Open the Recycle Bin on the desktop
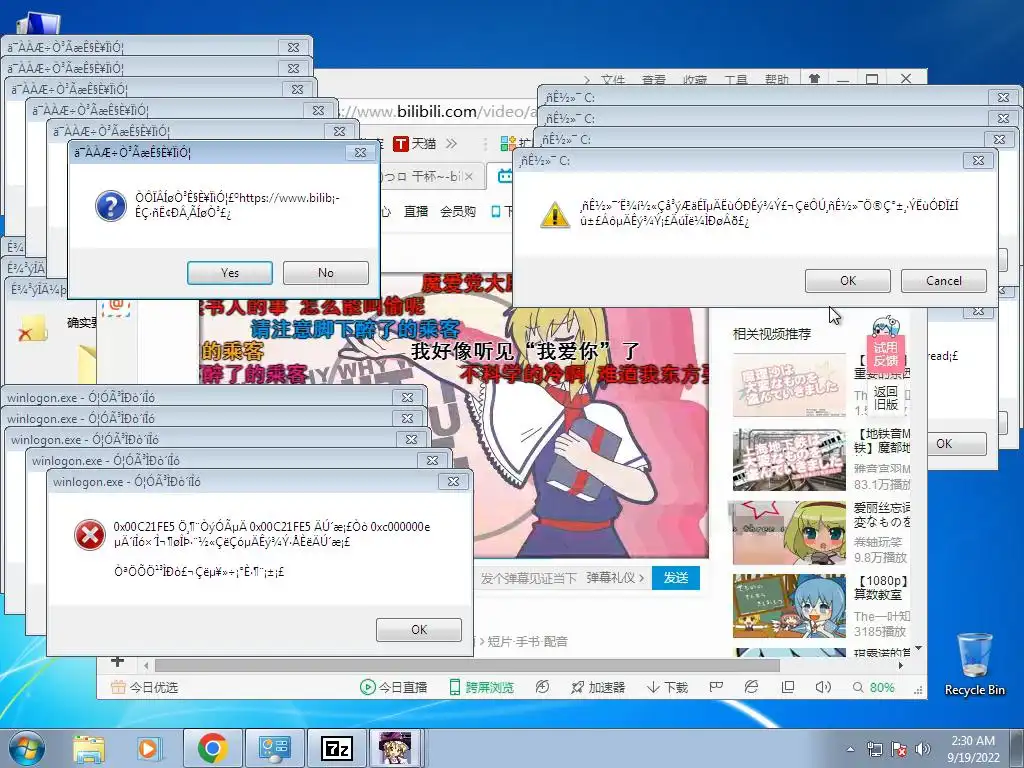1024x768 pixels. click(974, 664)
